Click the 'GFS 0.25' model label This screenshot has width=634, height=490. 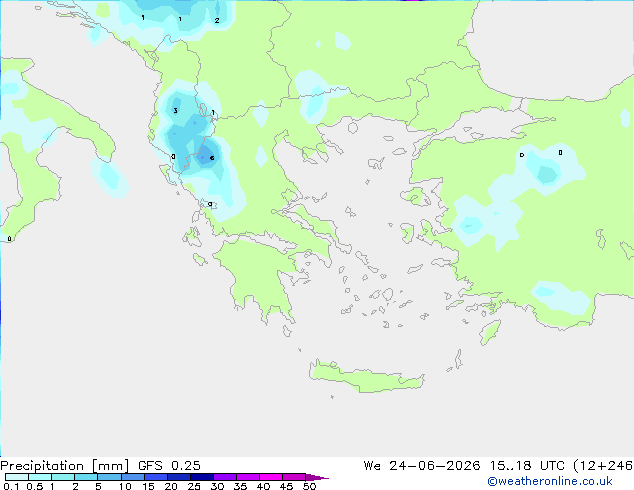169,466
